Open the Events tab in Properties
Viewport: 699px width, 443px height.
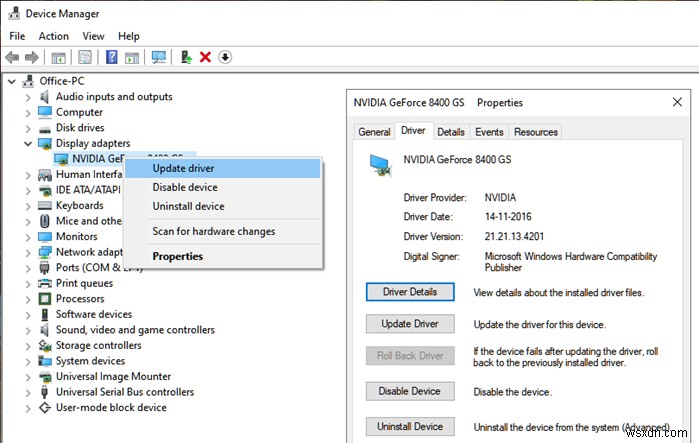(489, 132)
